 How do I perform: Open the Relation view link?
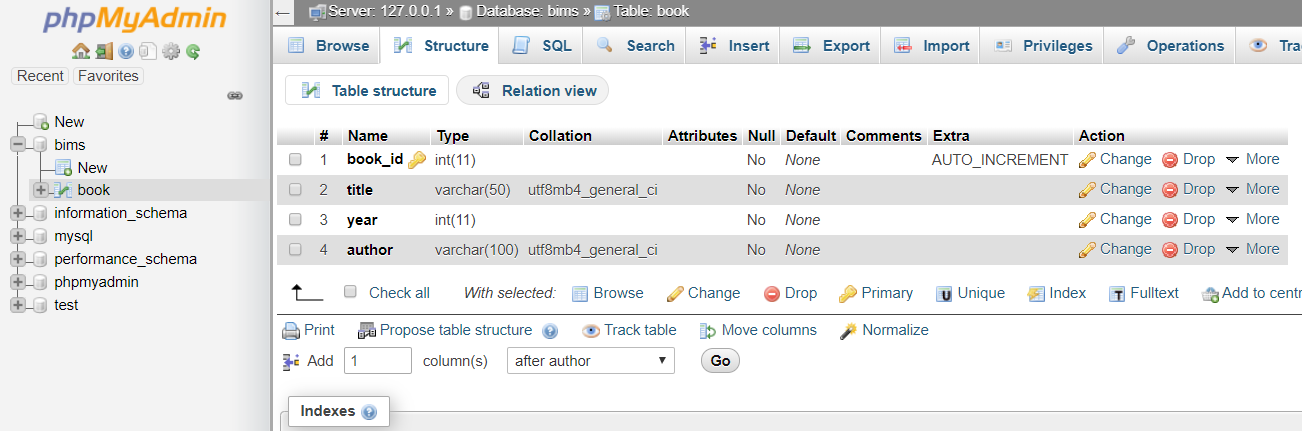click(x=534, y=91)
